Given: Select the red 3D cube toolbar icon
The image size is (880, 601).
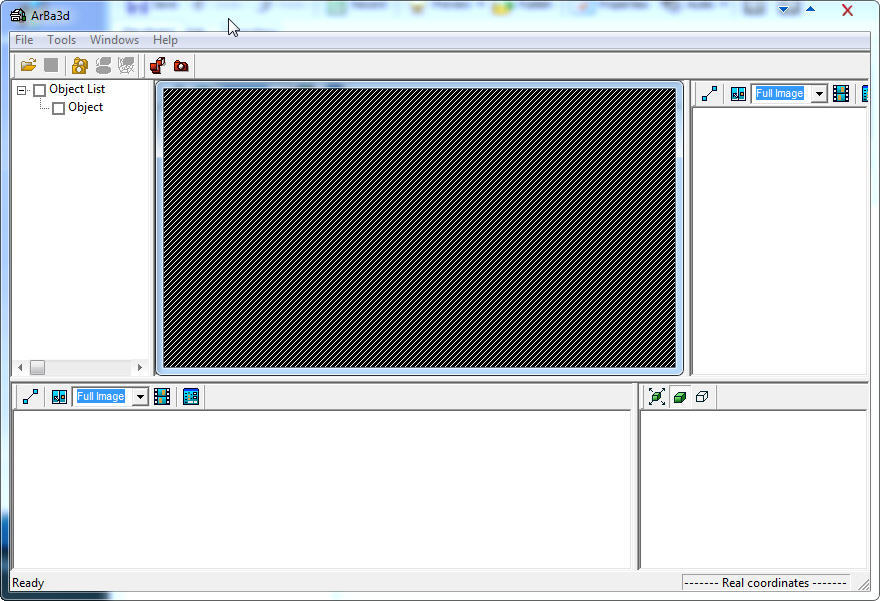Looking at the screenshot, I should 157,65.
